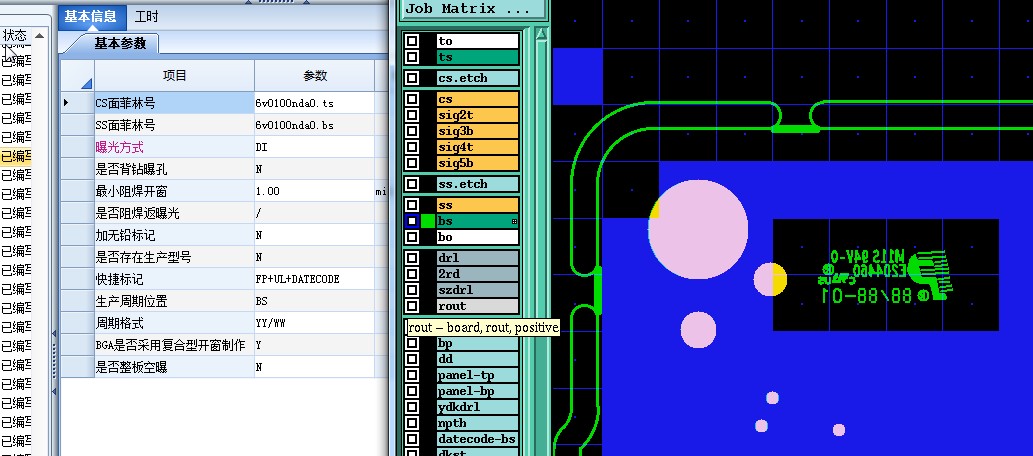The image size is (1033, 456).
Task: Toggle the checkbox for layer cs.etch
Action: (412, 78)
